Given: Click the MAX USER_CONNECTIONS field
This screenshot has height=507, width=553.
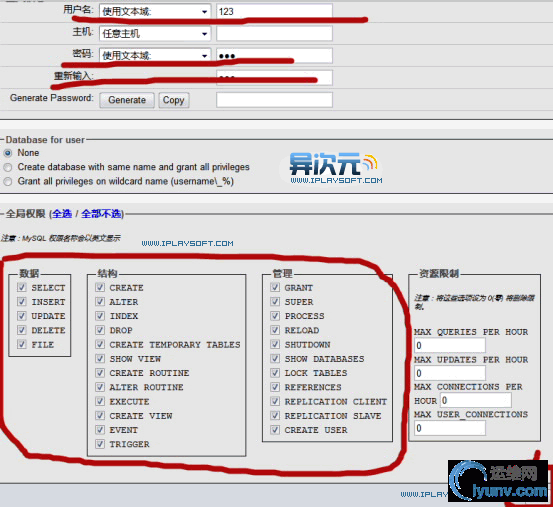Looking at the screenshot, I should pos(450,428).
